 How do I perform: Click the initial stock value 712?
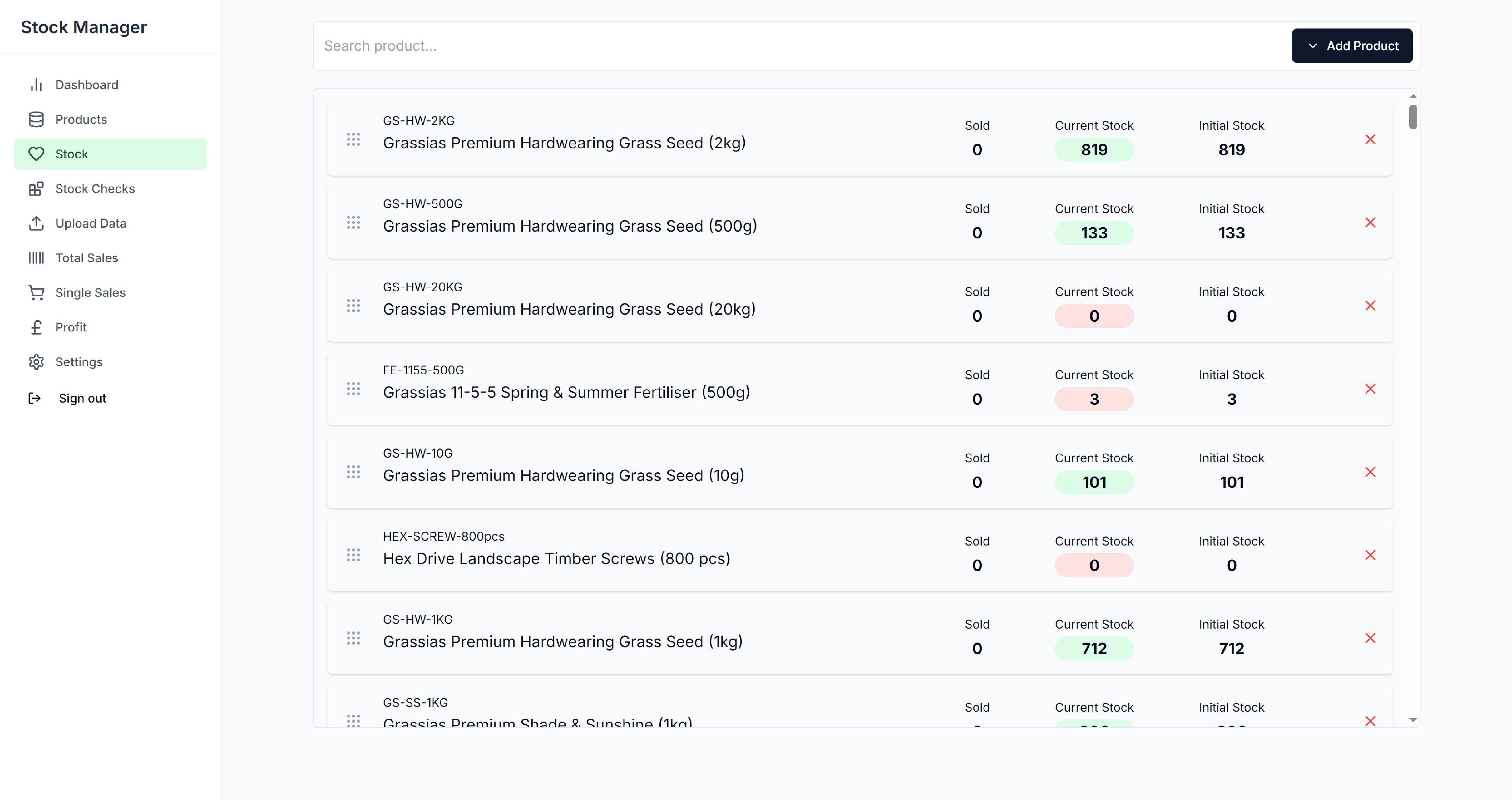[x=1231, y=649]
